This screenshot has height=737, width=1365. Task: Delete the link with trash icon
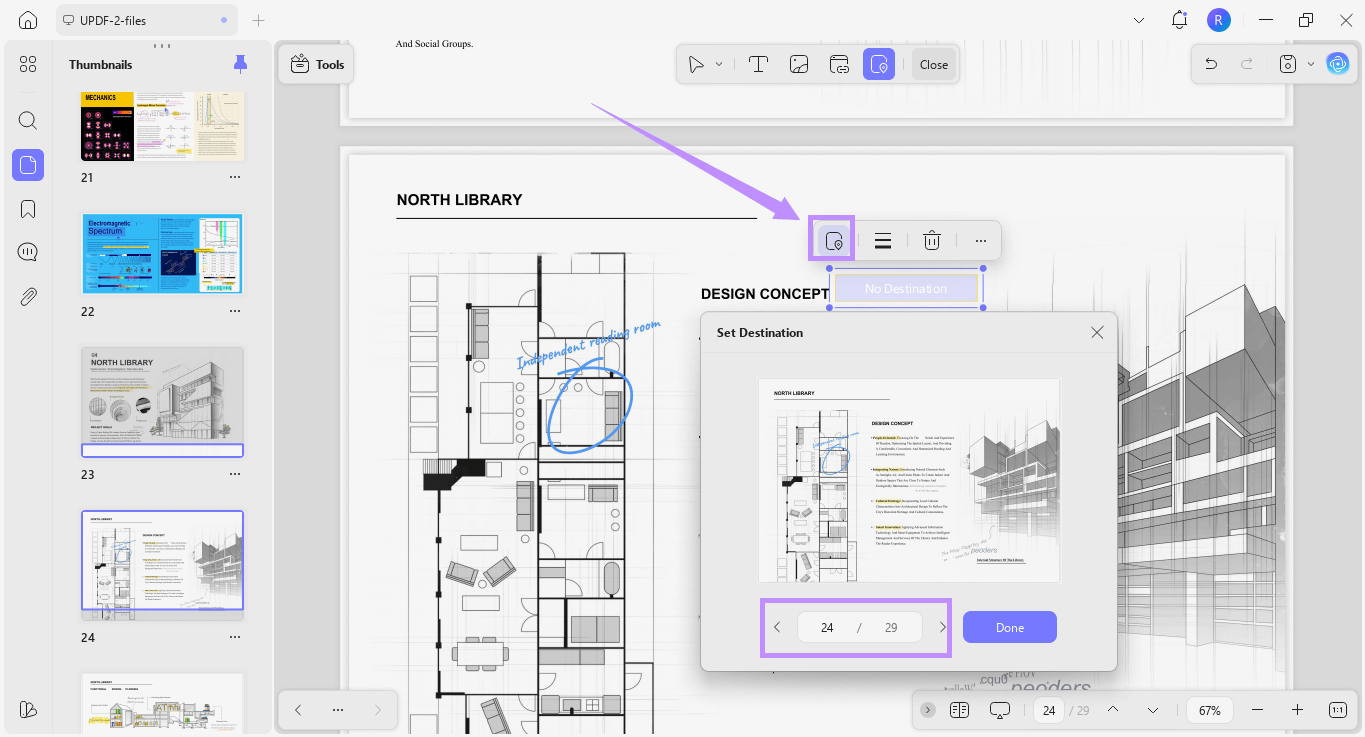coord(931,240)
